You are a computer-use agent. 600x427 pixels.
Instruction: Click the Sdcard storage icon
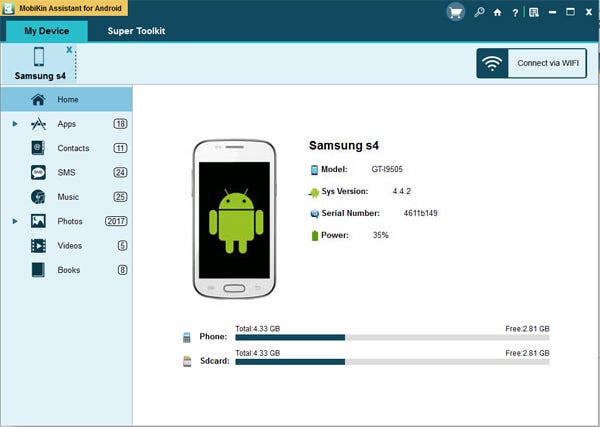[x=187, y=361]
